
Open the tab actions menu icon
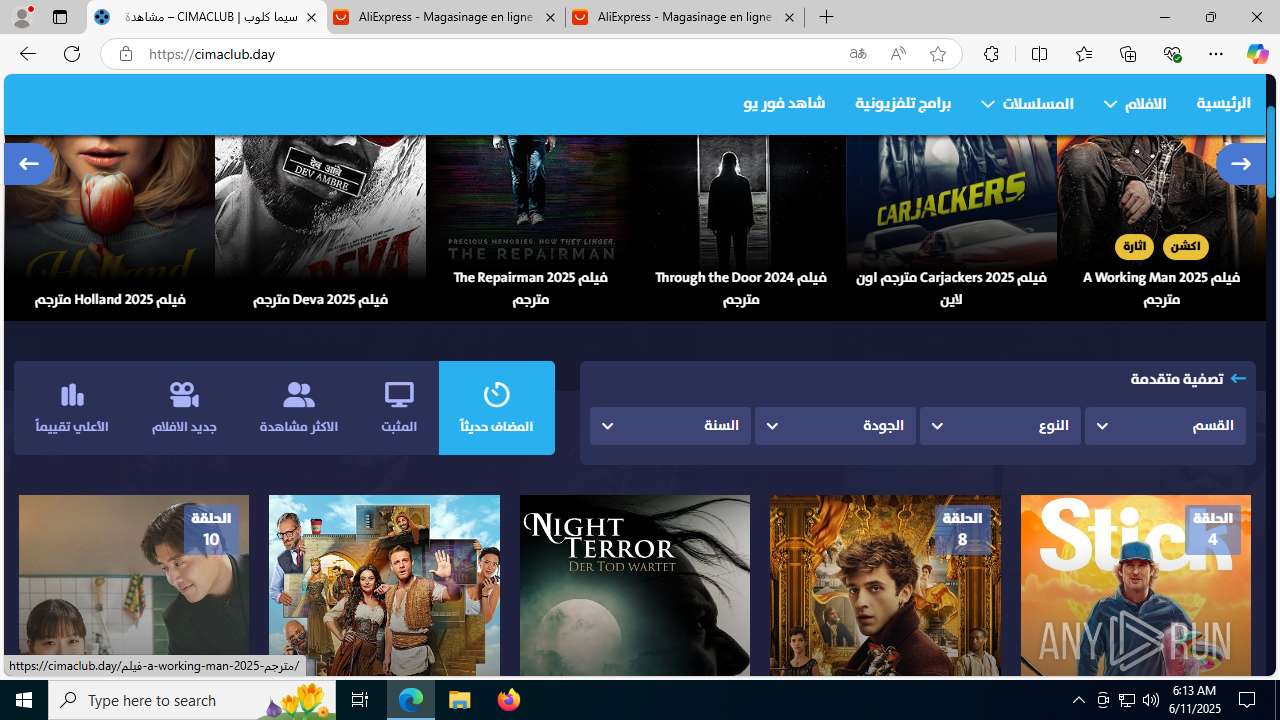pos(60,17)
